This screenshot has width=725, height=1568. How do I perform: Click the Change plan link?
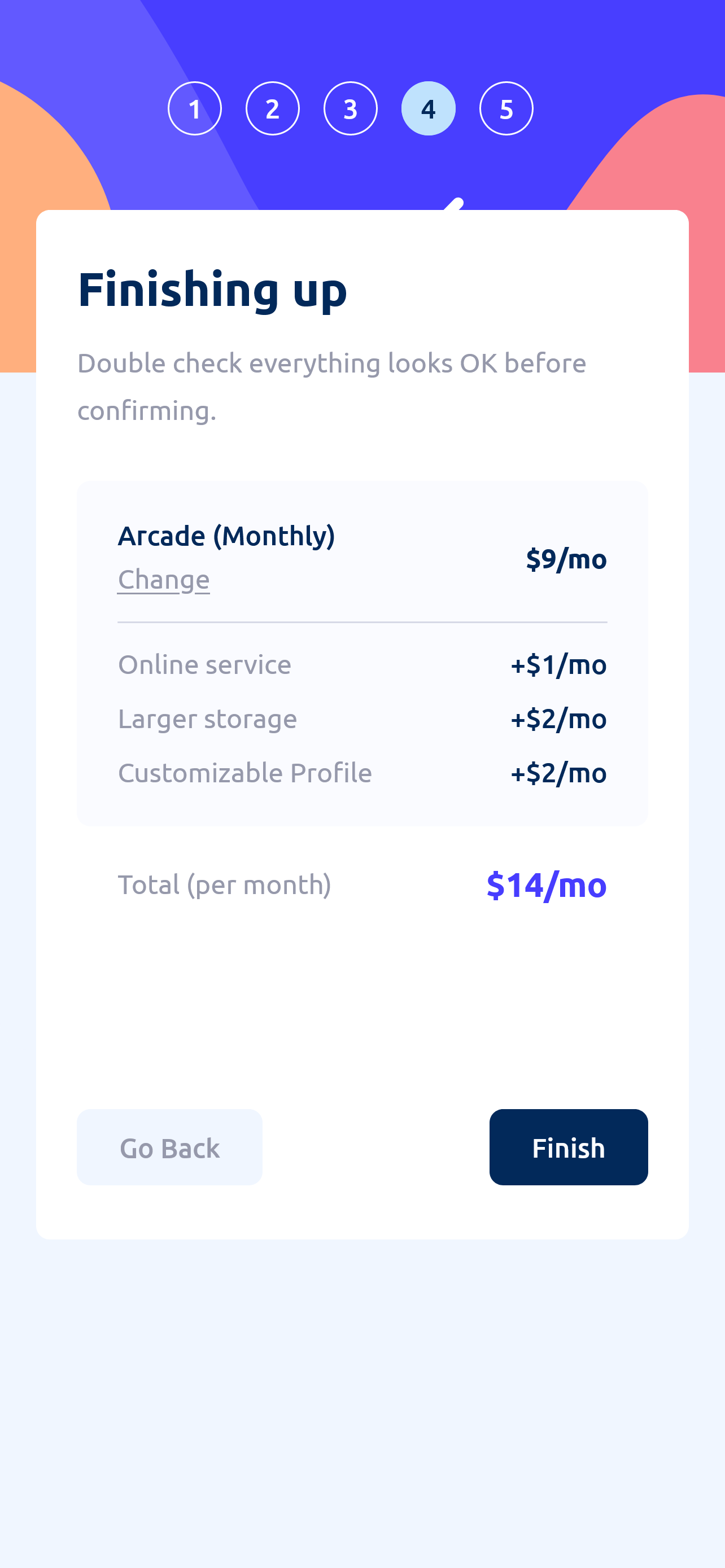click(164, 580)
